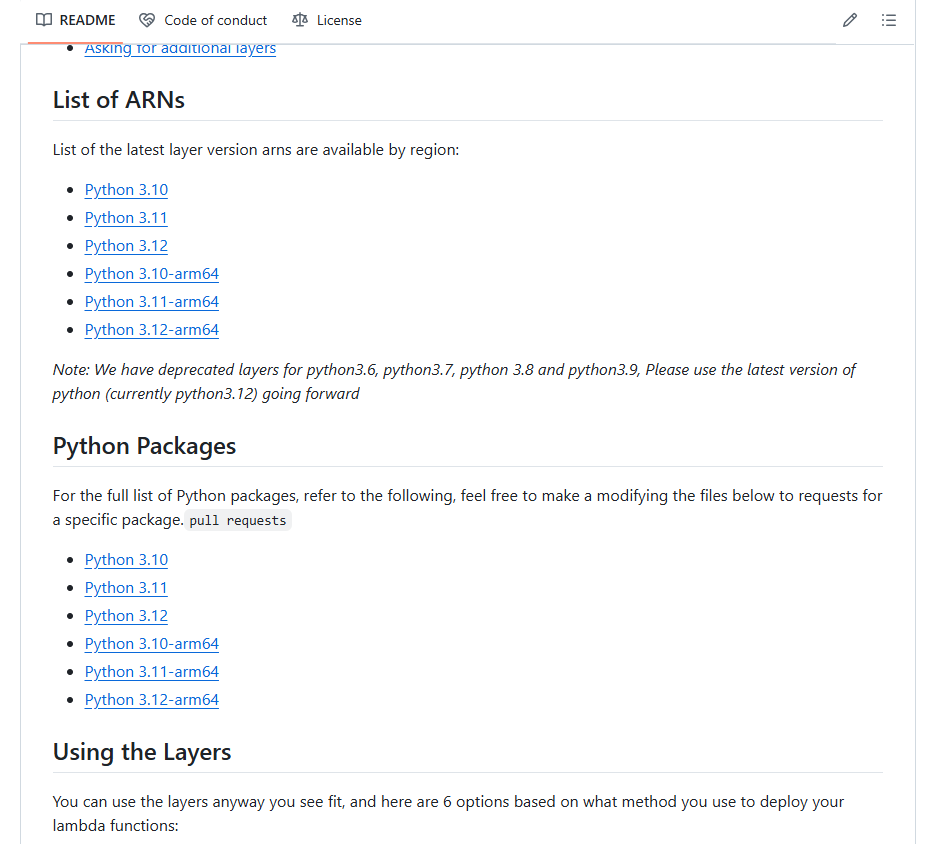The width and height of the screenshot is (927, 844).
Task: Open Python 3.10 link under Python Packages
Action: 126,560
